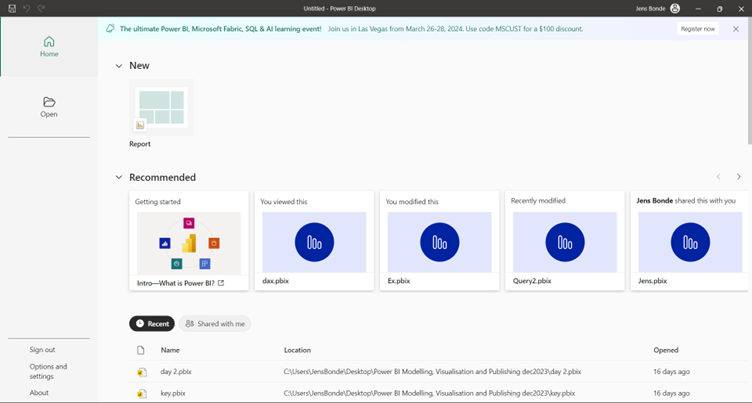Switch to Shared with me tab
752x403 pixels.
point(215,324)
